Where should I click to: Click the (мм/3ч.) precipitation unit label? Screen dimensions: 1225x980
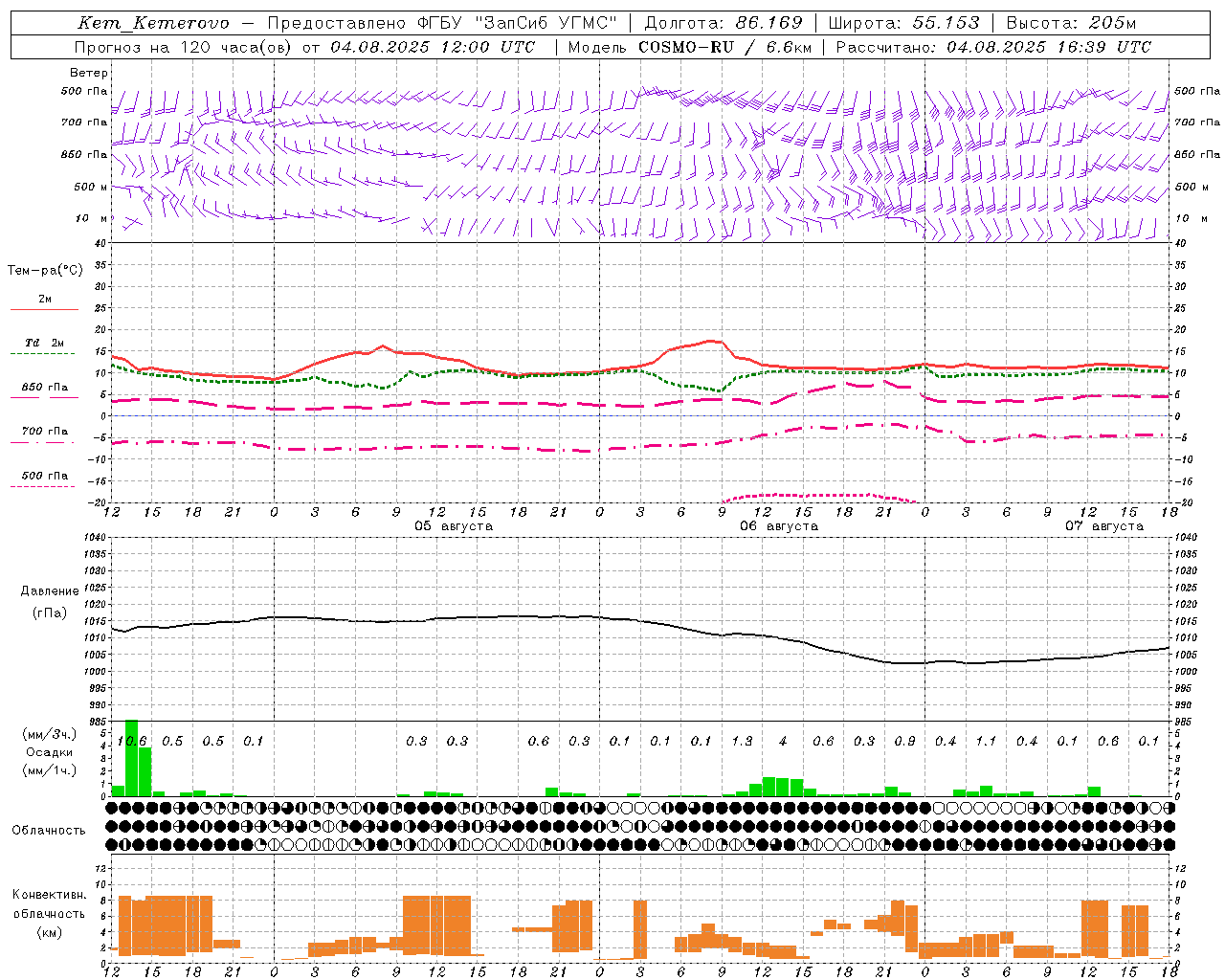[51, 735]
